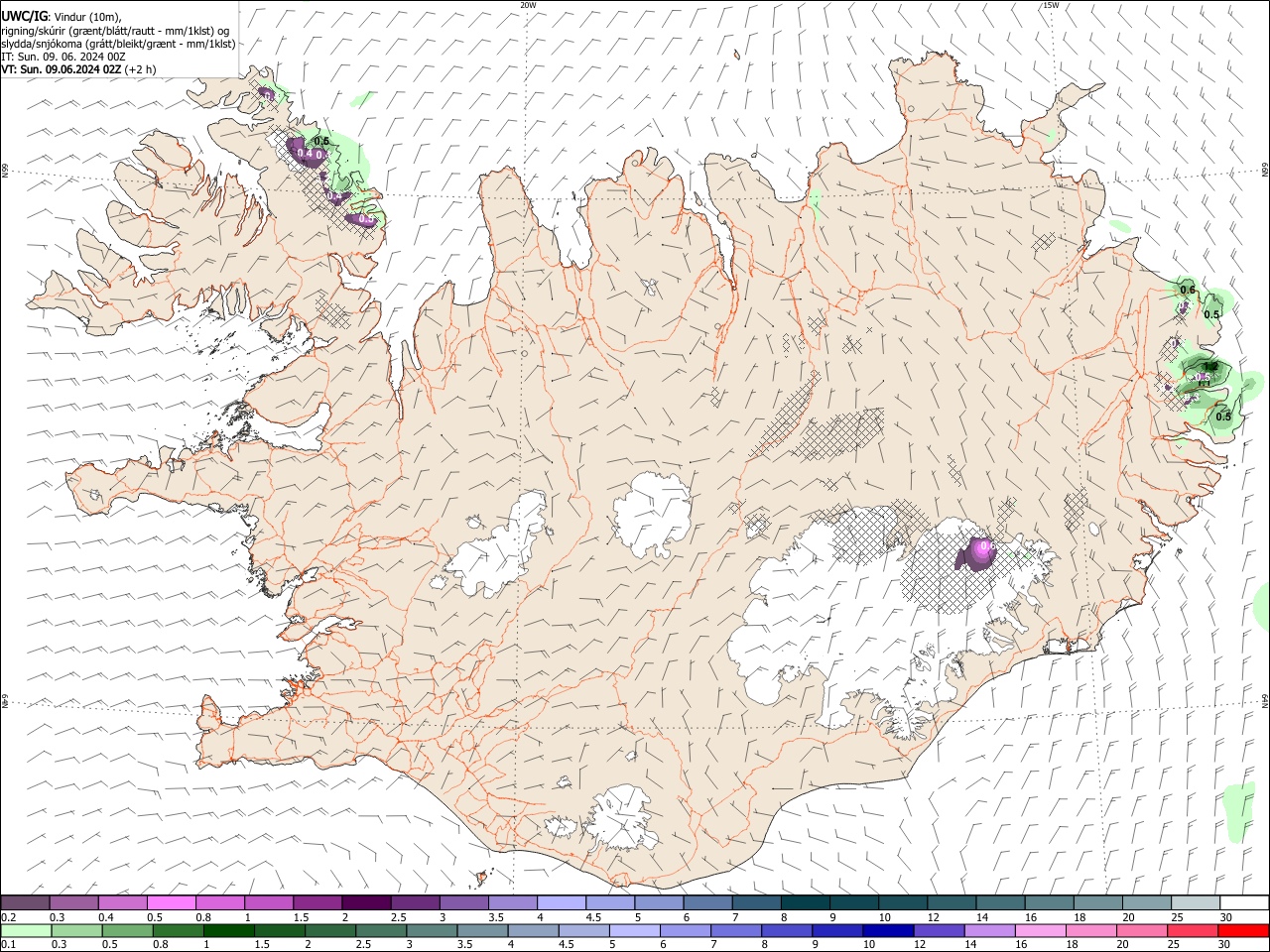Select the bright magenta 0.5 swatch in top scale

(171, 902)
